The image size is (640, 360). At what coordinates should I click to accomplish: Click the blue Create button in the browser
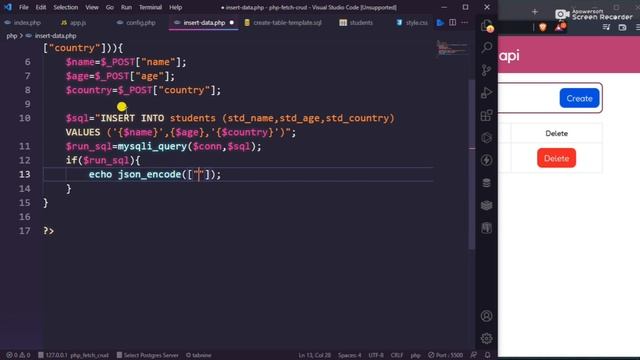[579, 98]
